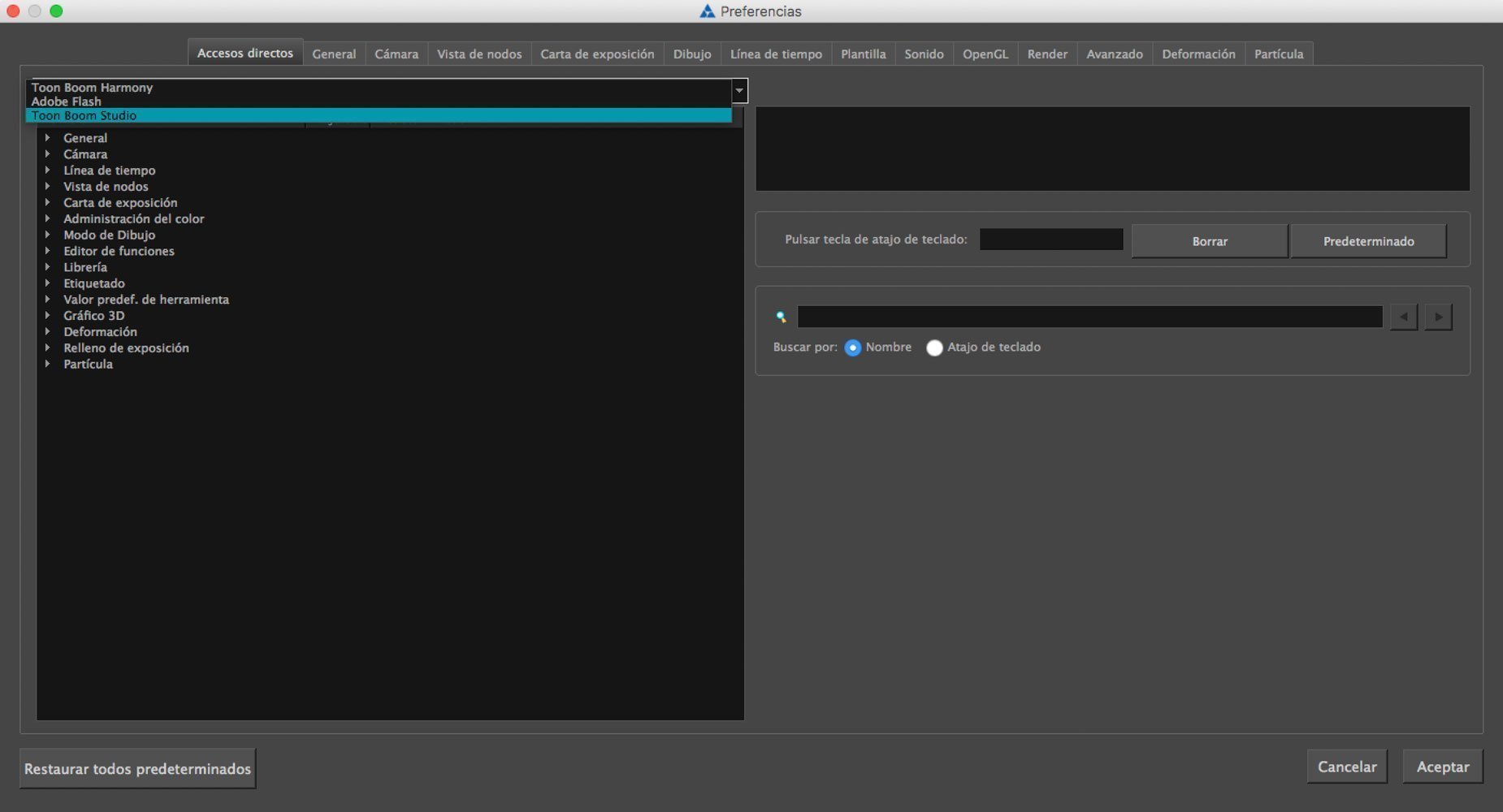Expand Línea de tiempo category
This screenshot has width=1503, height=812.
pyautogui.click(x=48, y=171)
